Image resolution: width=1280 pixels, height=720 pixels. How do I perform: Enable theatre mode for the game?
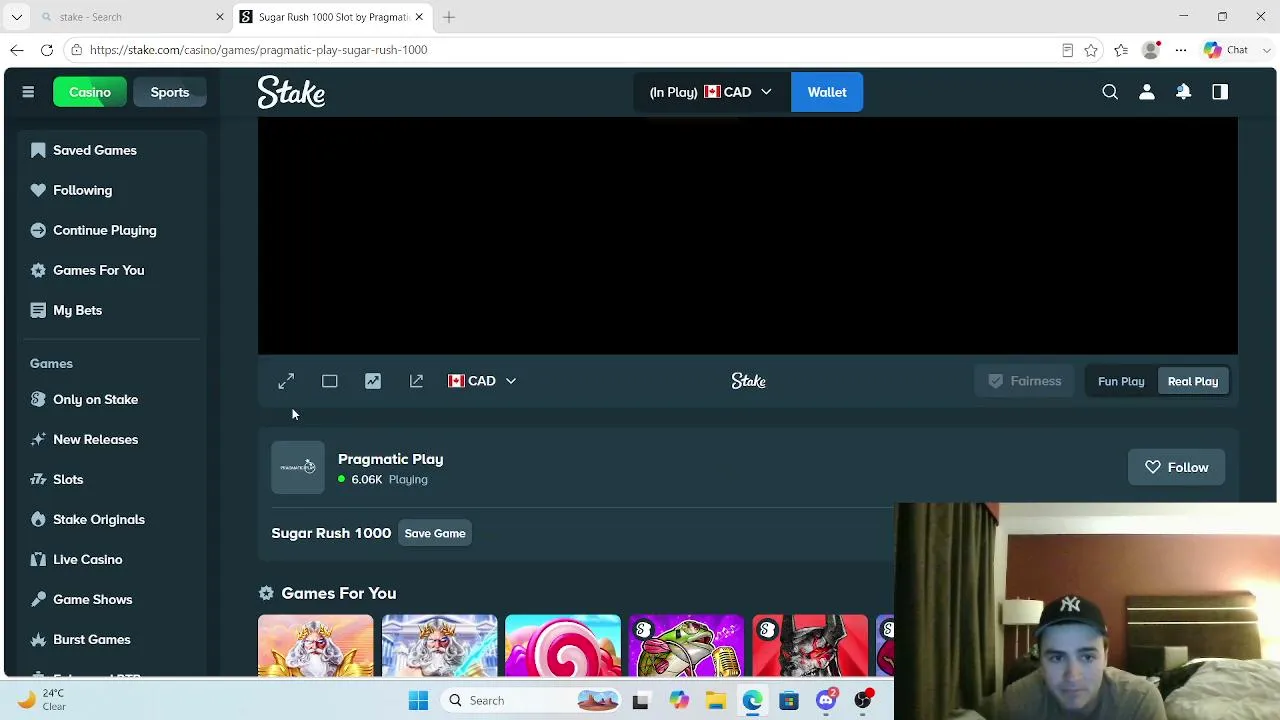330,381
